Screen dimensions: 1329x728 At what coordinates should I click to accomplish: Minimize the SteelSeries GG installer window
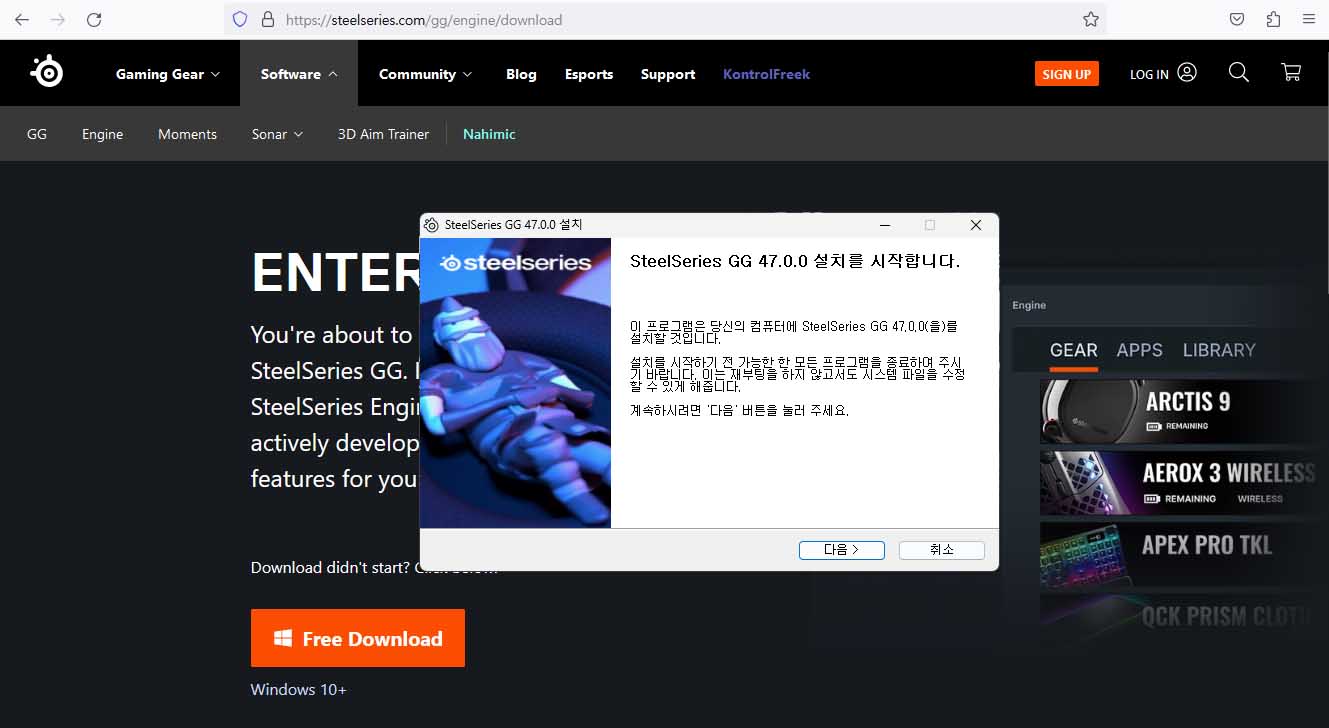tap(884, 225)
